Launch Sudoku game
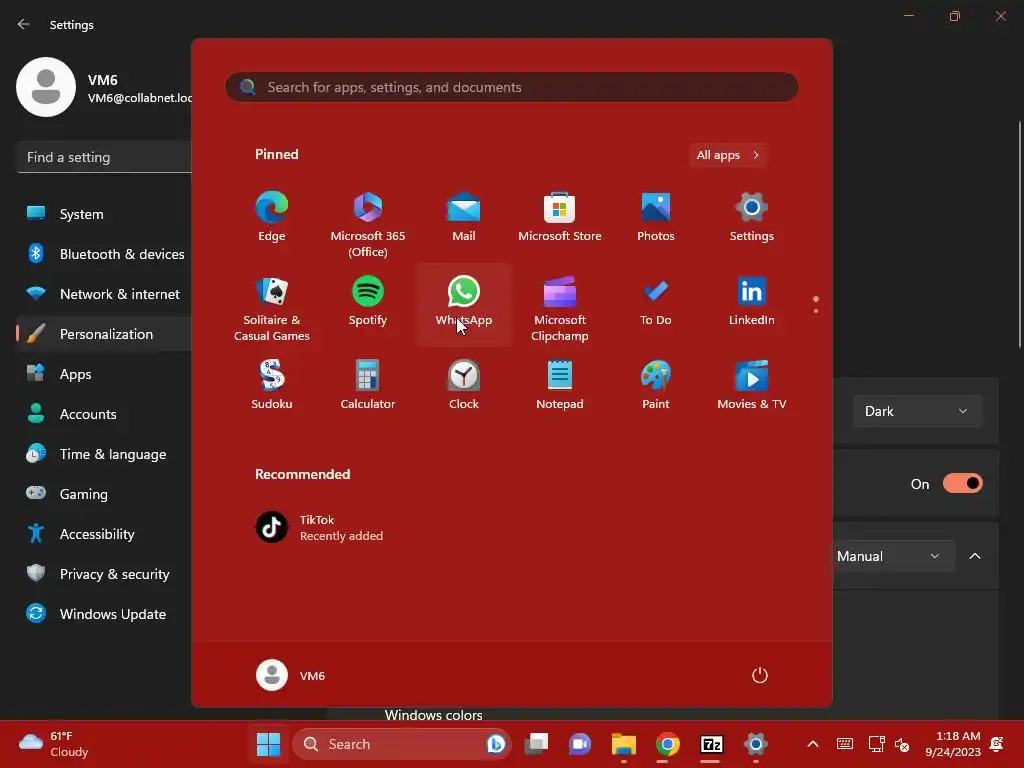The image size is (1024, 768). [272, 386]
